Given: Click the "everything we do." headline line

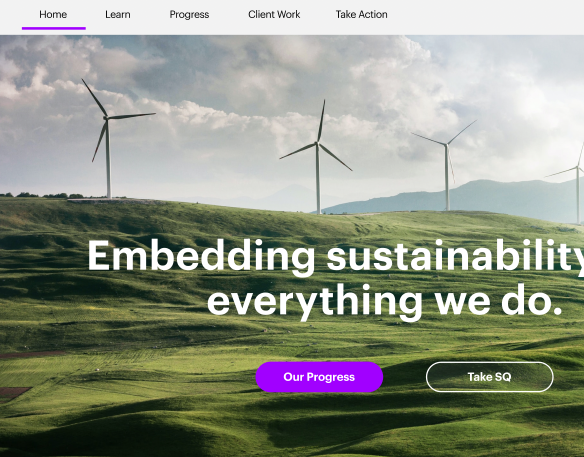Looking at the screenshot, I should [384, 302].
